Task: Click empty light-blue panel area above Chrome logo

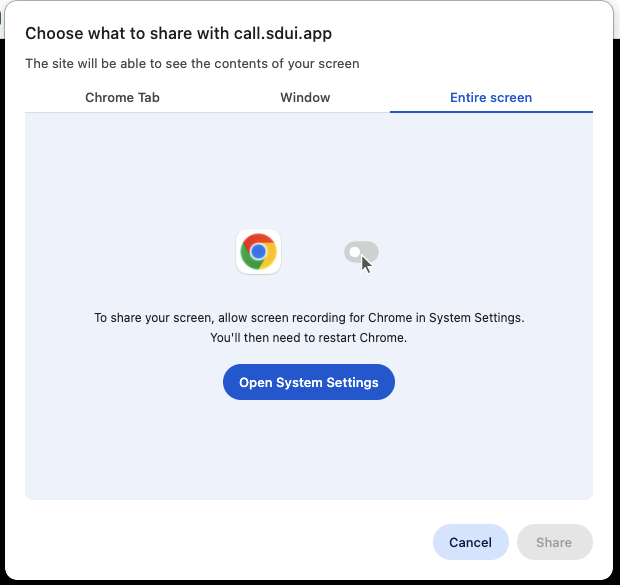Action: click(x=258, y=170)
